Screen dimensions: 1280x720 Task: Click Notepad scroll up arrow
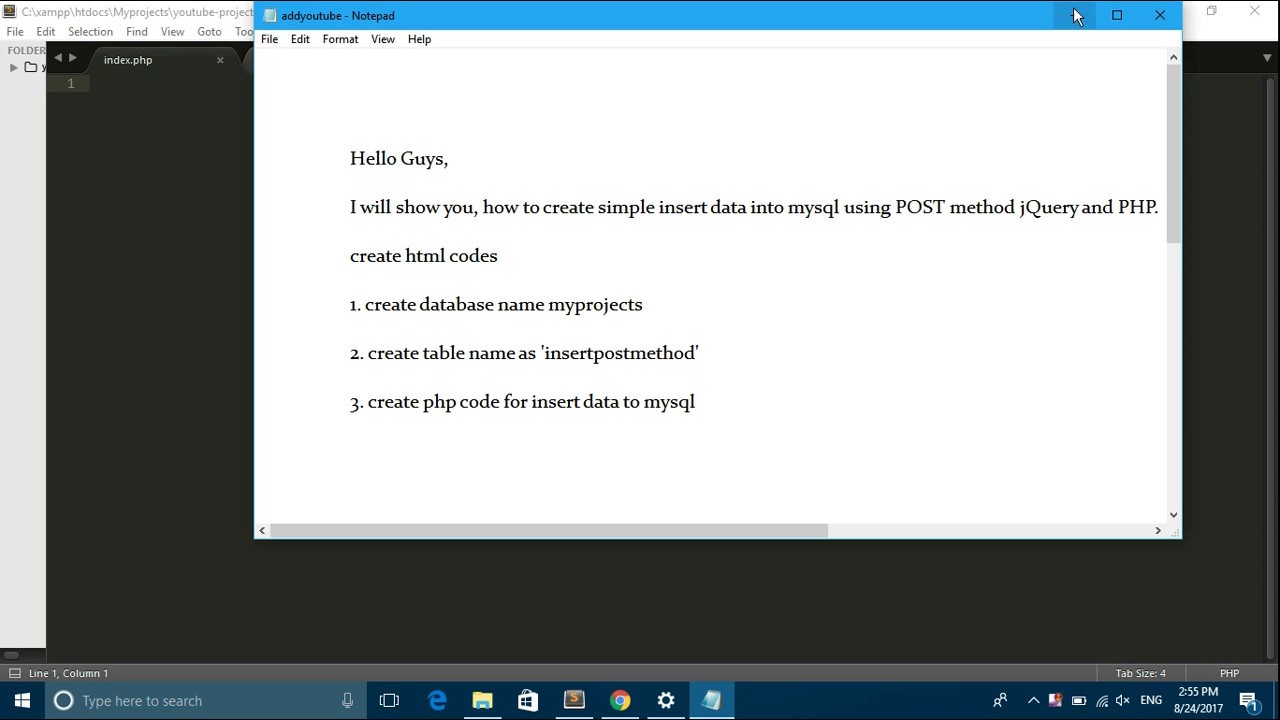1173,57
